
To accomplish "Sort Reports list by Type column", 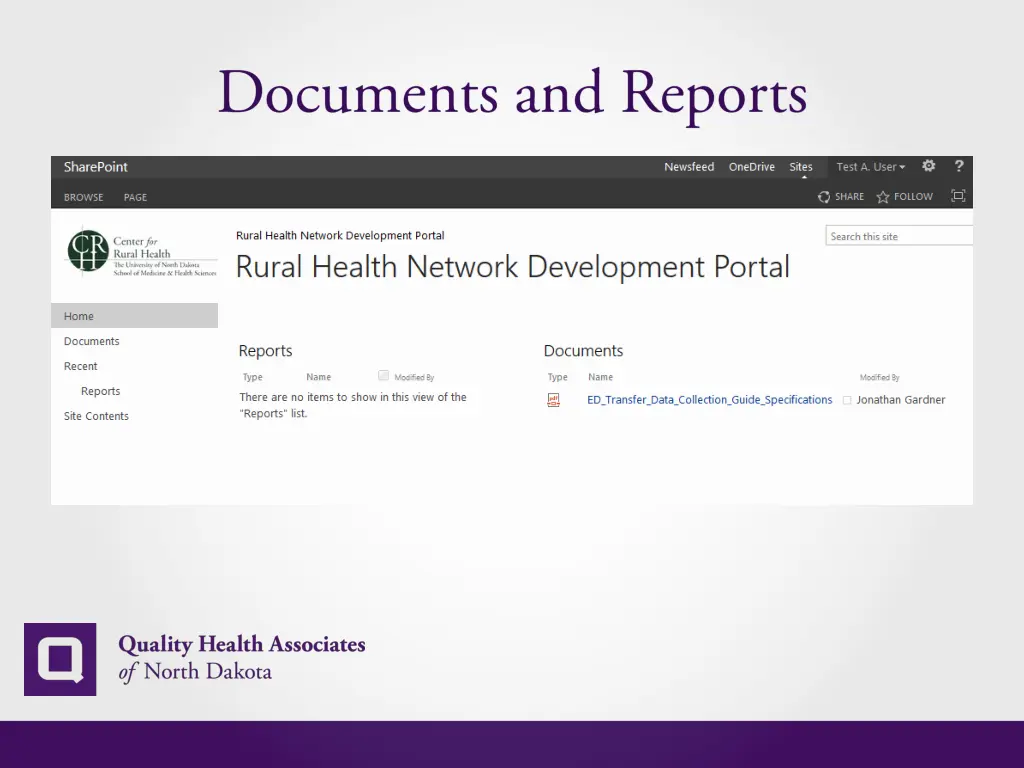I will click(252, 377).
